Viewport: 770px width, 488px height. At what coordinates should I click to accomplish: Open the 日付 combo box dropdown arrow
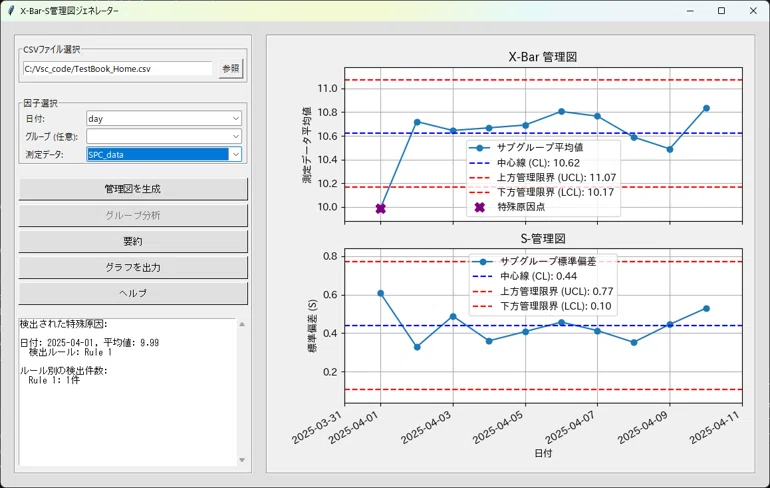(x=236, y=119)
